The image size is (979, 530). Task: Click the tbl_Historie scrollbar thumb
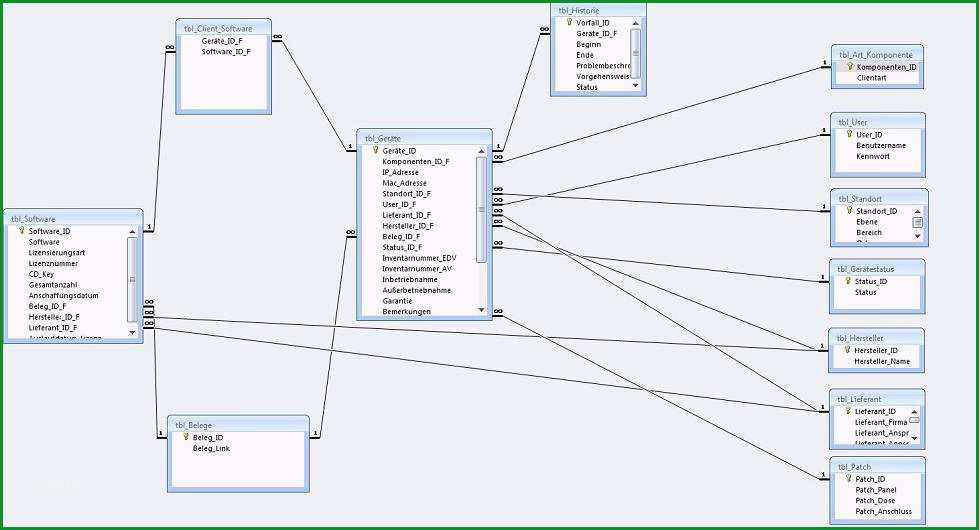click(636, 53)
